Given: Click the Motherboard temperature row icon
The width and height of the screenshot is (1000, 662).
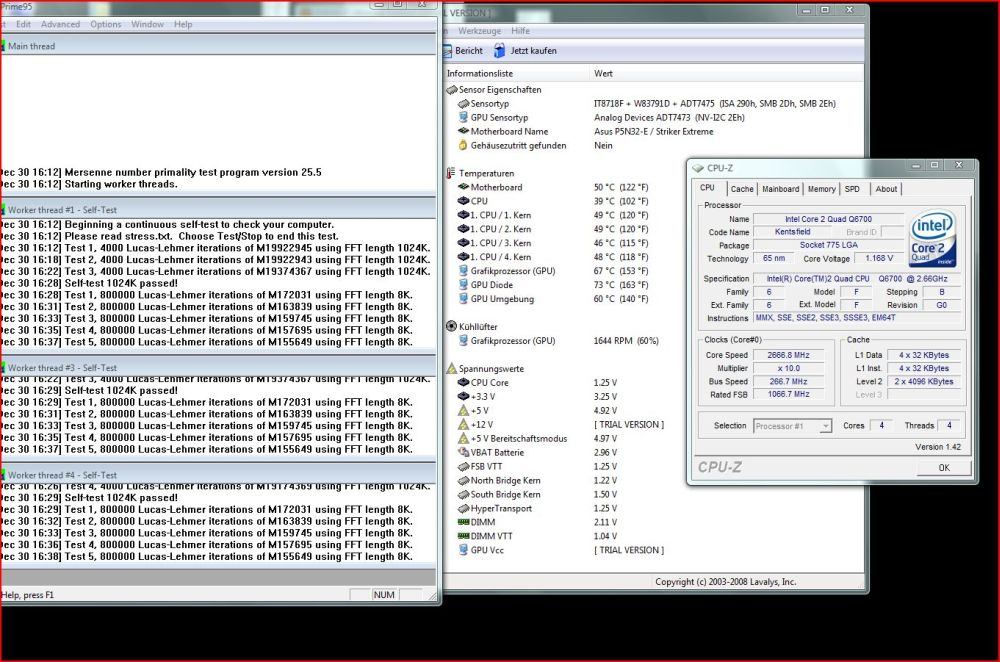Looking at the screenshot, I should pos(464,187).
